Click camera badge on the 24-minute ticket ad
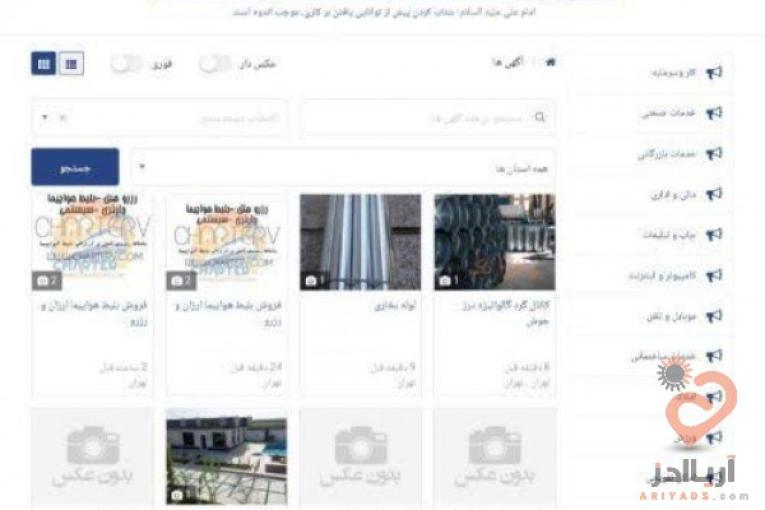Screen dimensions: 765x510 181,281
